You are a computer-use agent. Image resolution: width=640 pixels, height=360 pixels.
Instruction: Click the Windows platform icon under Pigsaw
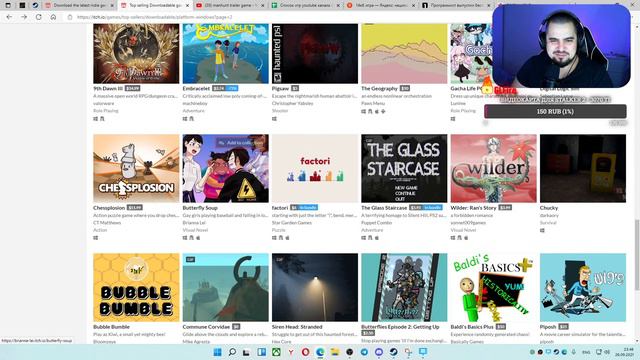[274, 119]
